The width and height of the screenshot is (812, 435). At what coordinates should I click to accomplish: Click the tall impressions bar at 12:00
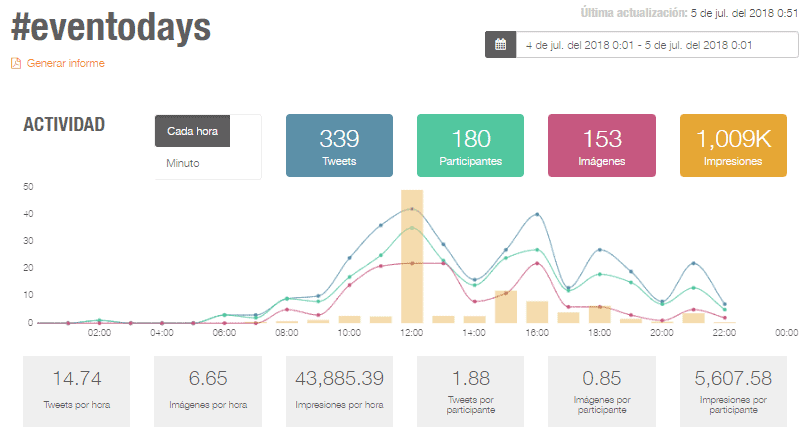tap(412, 256)
